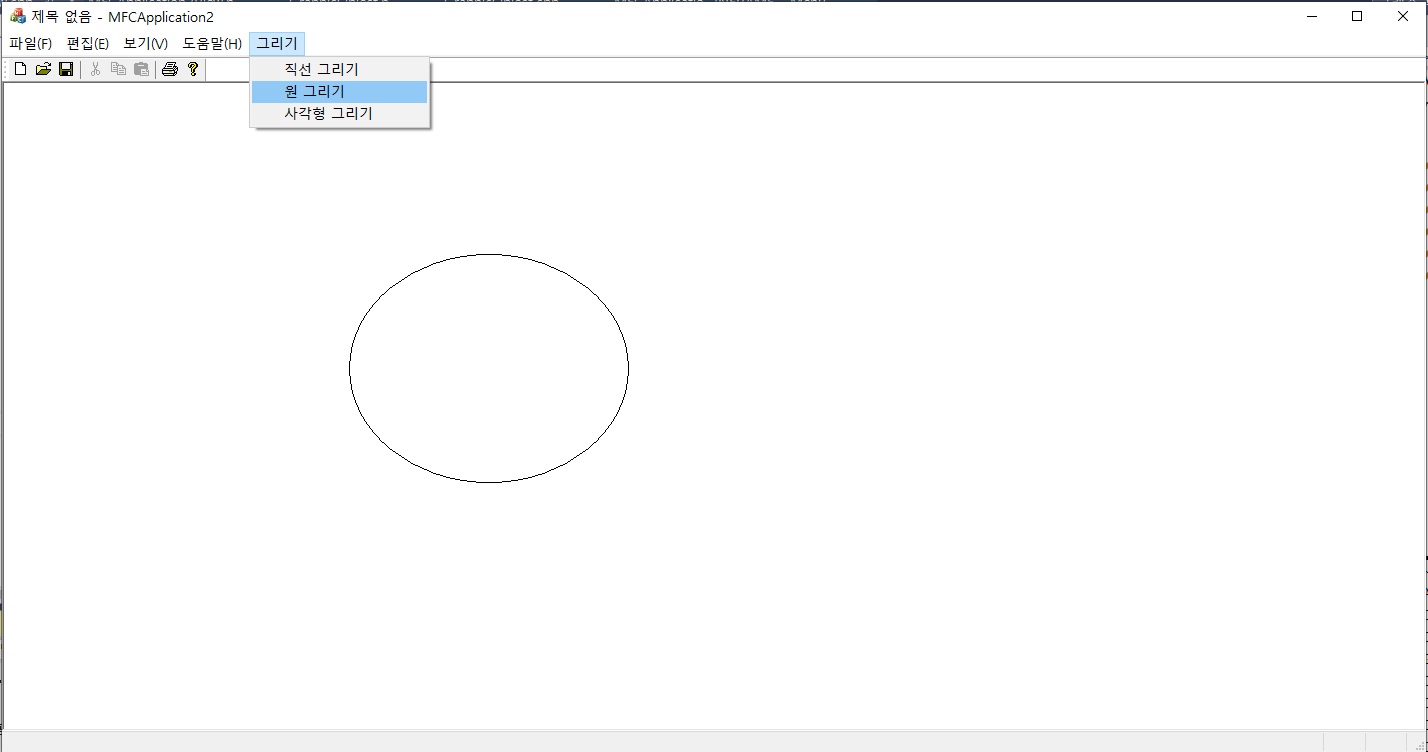
Task: Click the About question mark icon
Action: (193, 69)
